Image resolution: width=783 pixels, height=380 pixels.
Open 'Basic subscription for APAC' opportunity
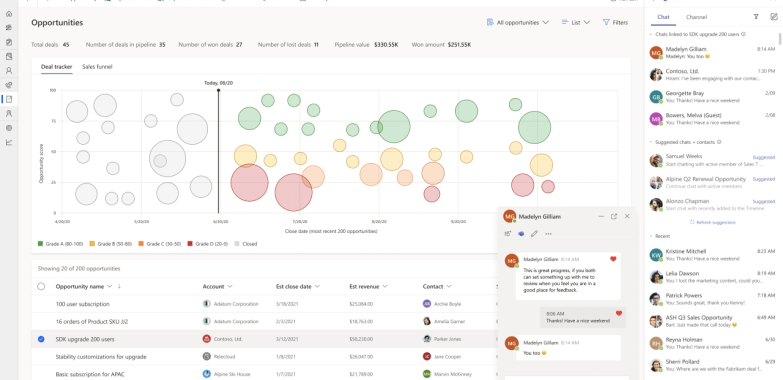89,374
